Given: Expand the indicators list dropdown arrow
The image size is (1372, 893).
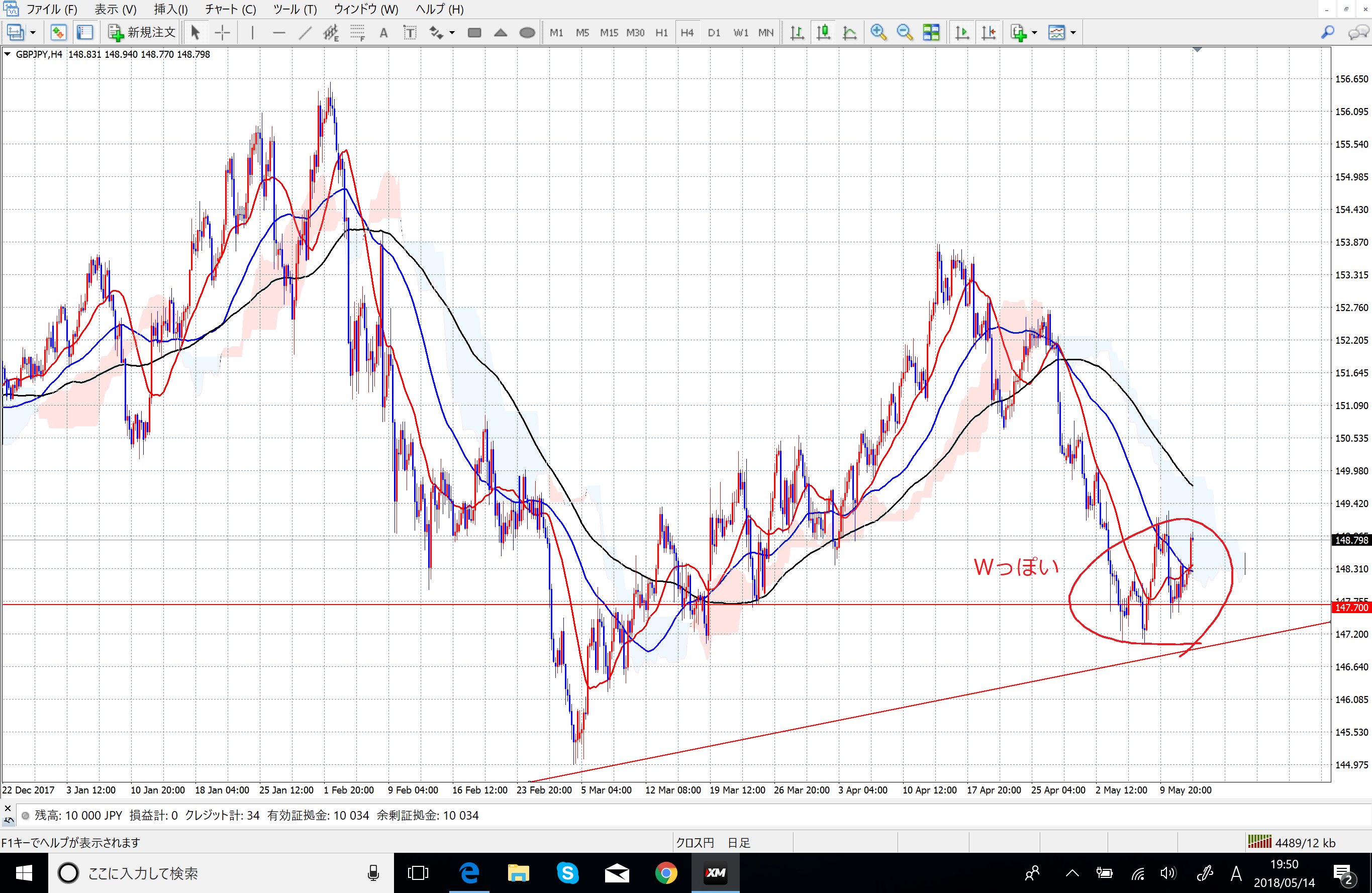Looking at the screenshot, I should pyautogui.click(x=1035, y=33).
